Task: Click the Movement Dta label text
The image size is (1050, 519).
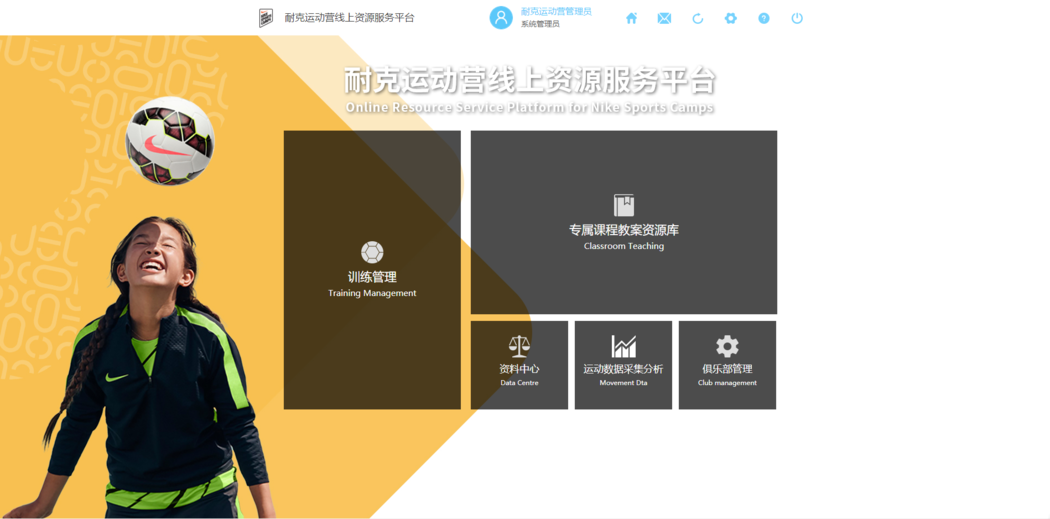Action: pos(623,383)
